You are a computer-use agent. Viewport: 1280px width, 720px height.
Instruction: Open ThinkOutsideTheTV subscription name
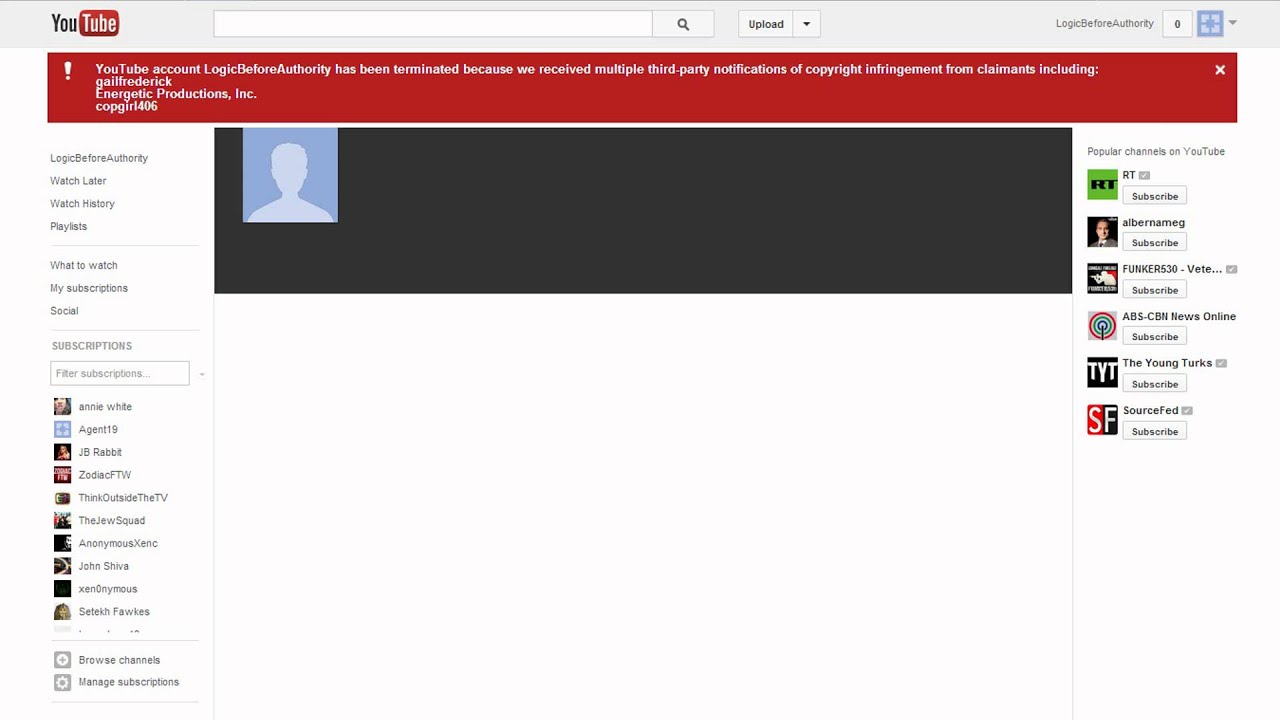pos(123,498)
